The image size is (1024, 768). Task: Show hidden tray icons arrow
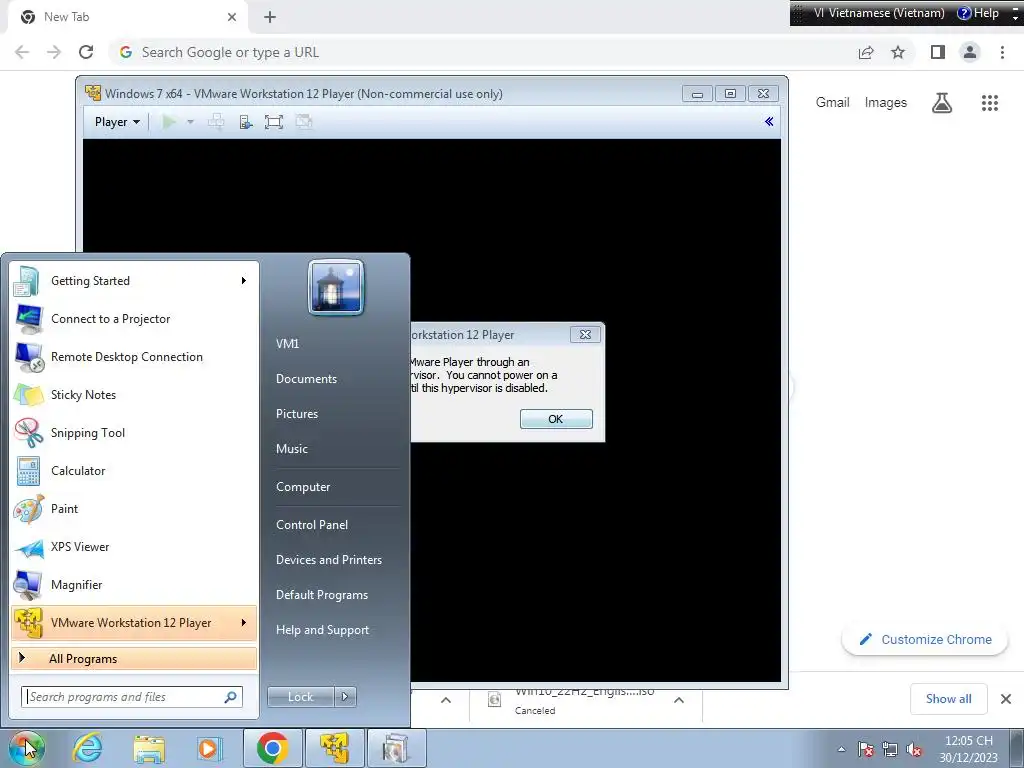click(841, 750)
